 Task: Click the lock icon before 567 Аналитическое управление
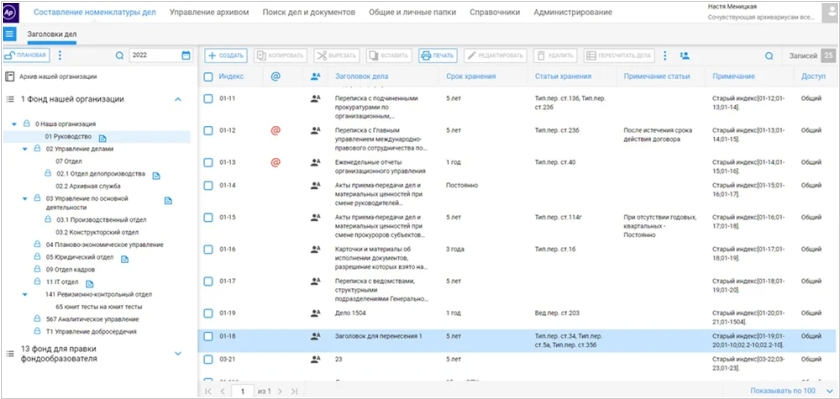[x=37, y=319]
